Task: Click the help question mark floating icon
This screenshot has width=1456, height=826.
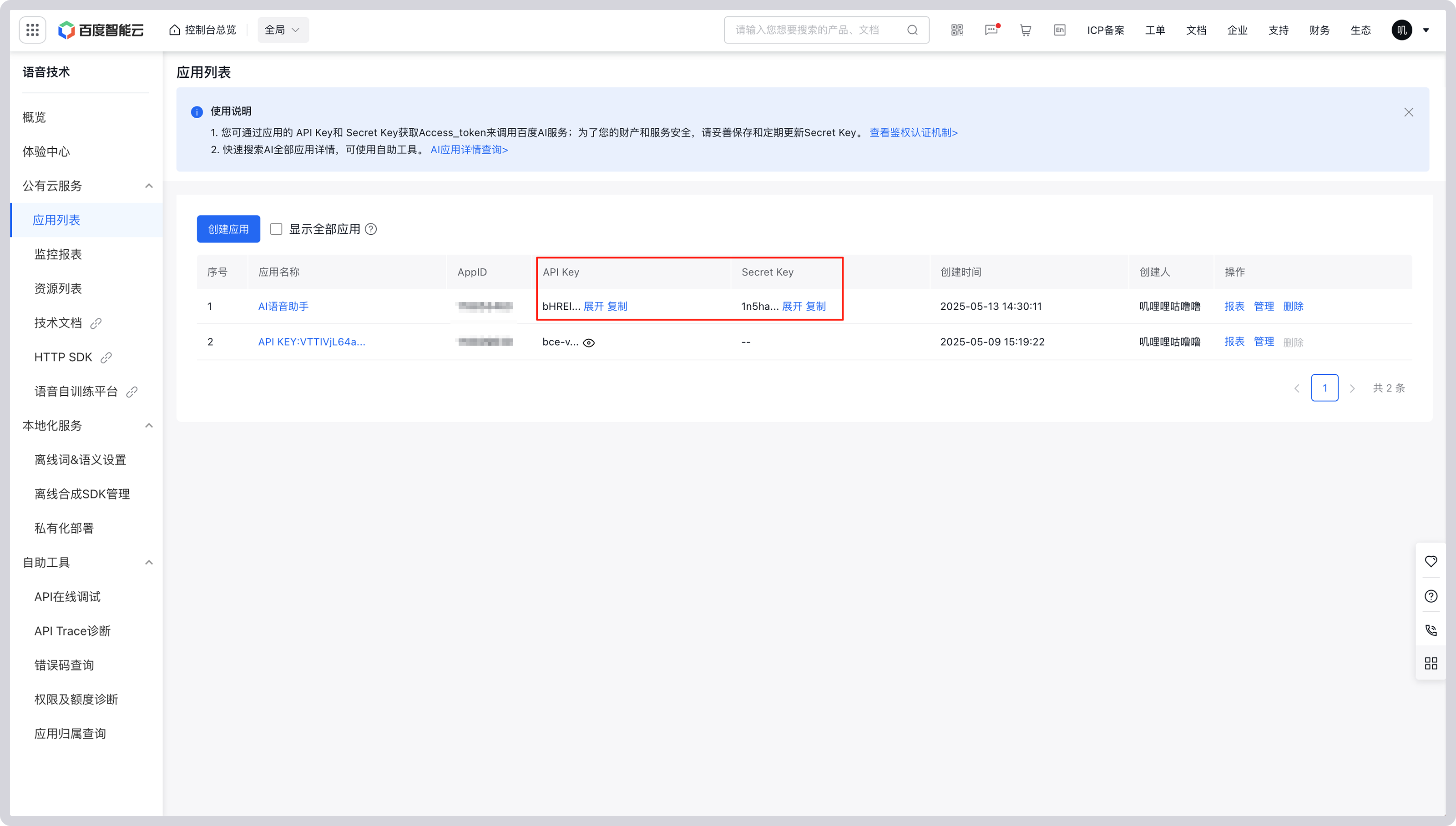Action: click(x=1431, y=596)
